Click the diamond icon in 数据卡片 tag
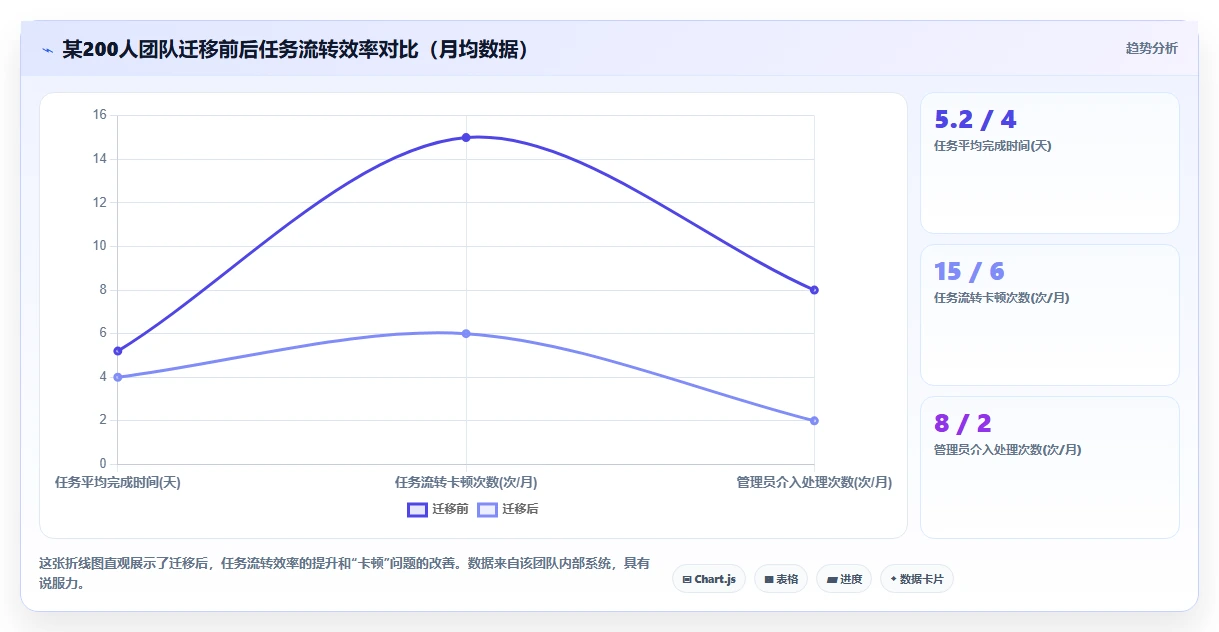This screenshot has width=1219, height=632. point(893,579)
